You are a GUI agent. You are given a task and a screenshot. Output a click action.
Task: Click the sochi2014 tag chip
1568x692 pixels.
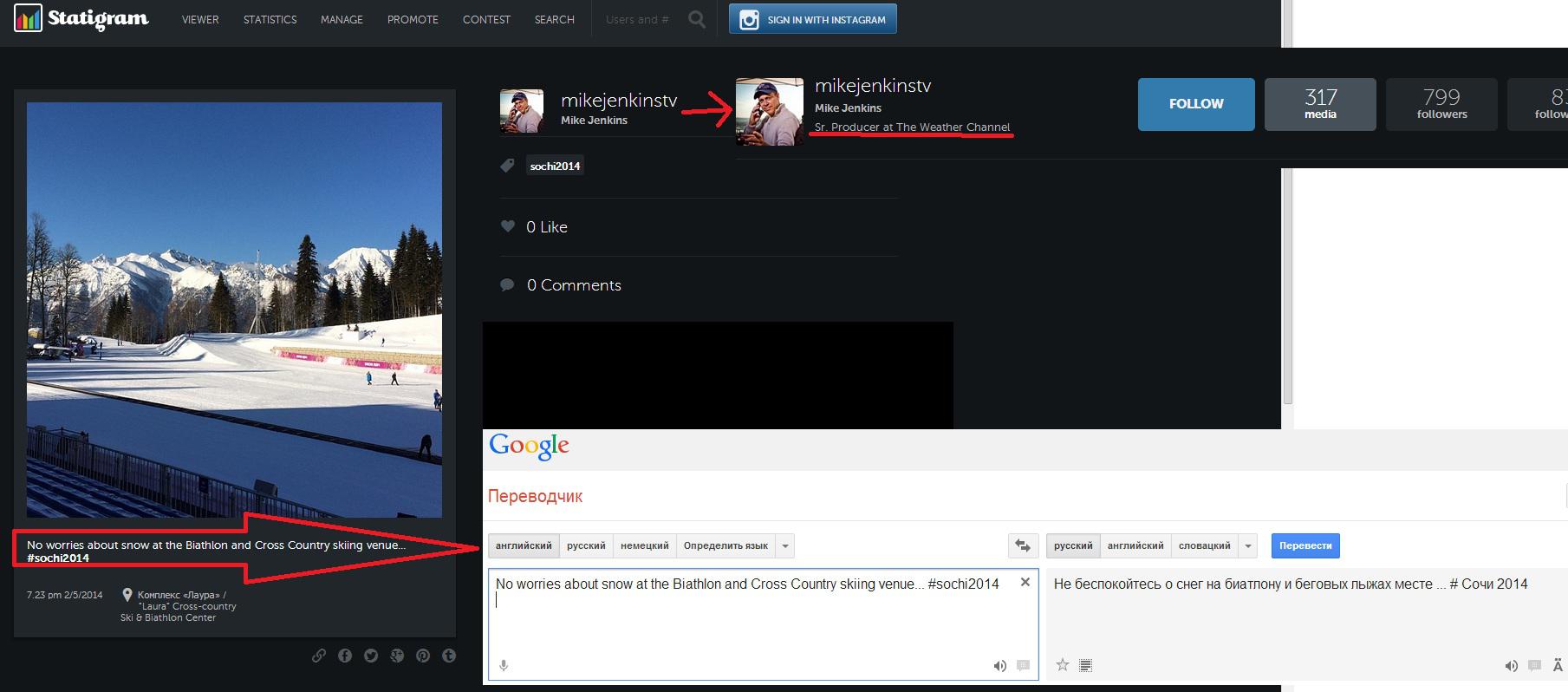[x=555, y=166]
